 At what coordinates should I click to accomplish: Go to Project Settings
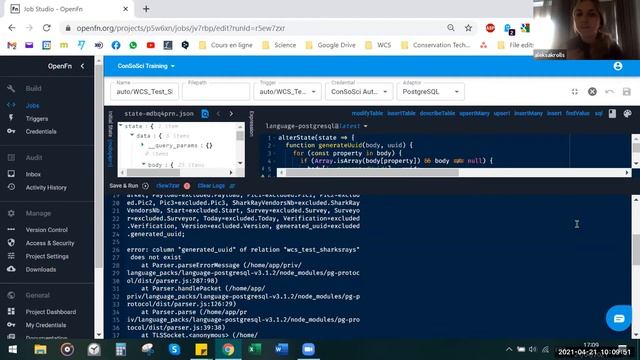(47, 256)
